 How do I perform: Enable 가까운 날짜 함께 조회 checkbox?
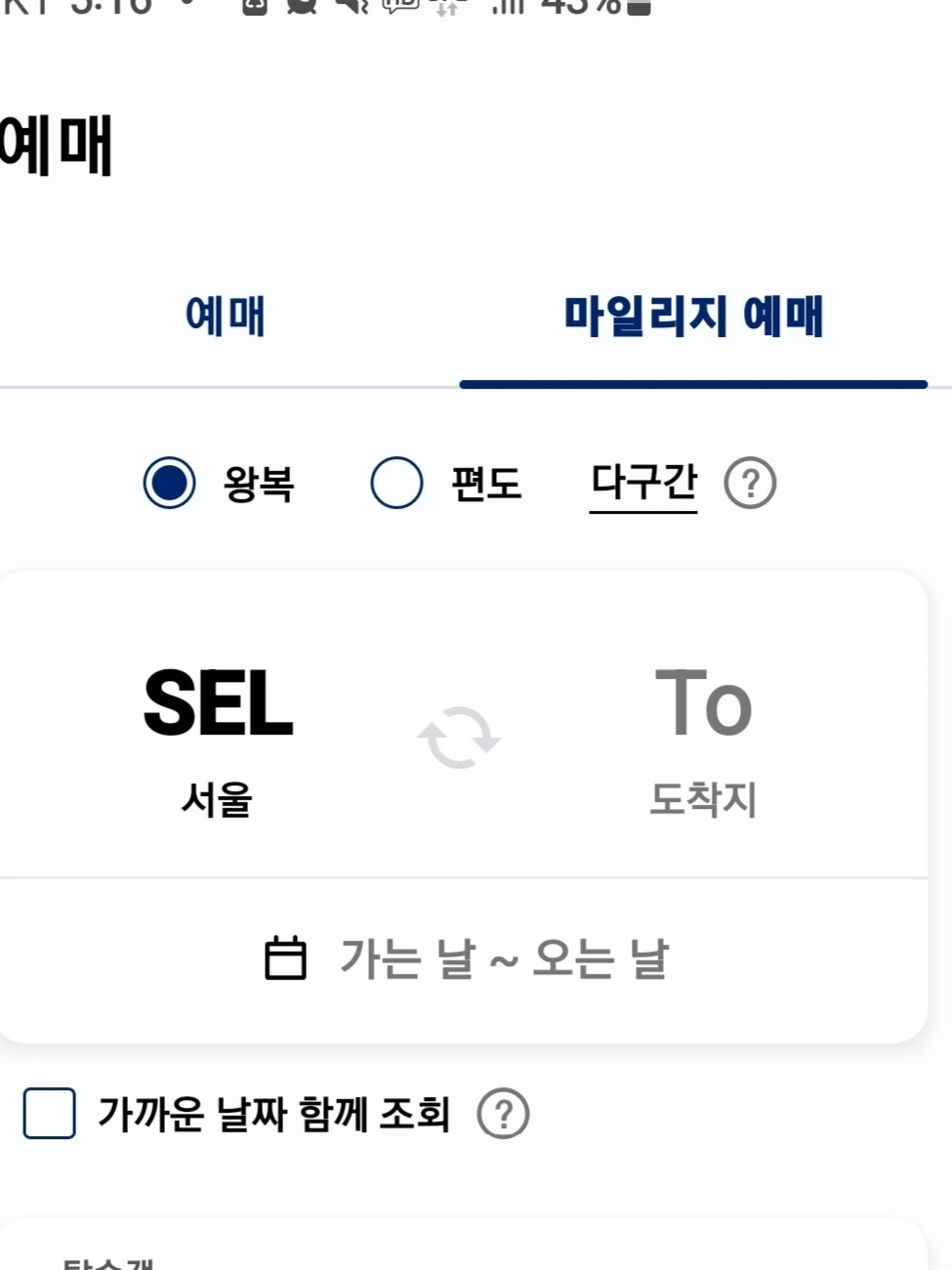[50, 1114]
